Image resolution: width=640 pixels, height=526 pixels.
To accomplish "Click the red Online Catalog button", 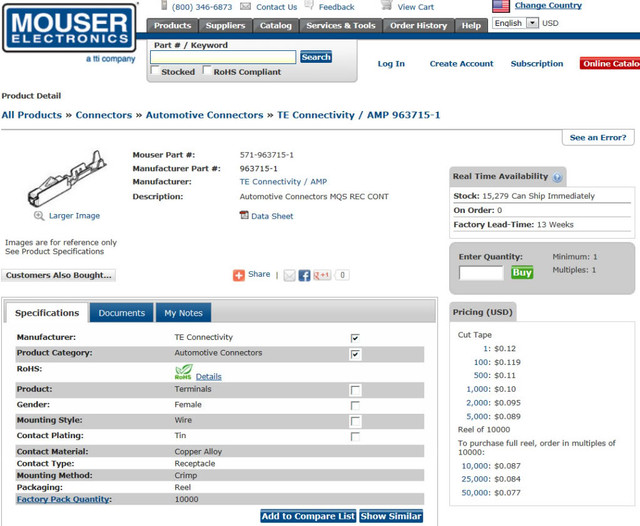I will (x=610, y=64).
